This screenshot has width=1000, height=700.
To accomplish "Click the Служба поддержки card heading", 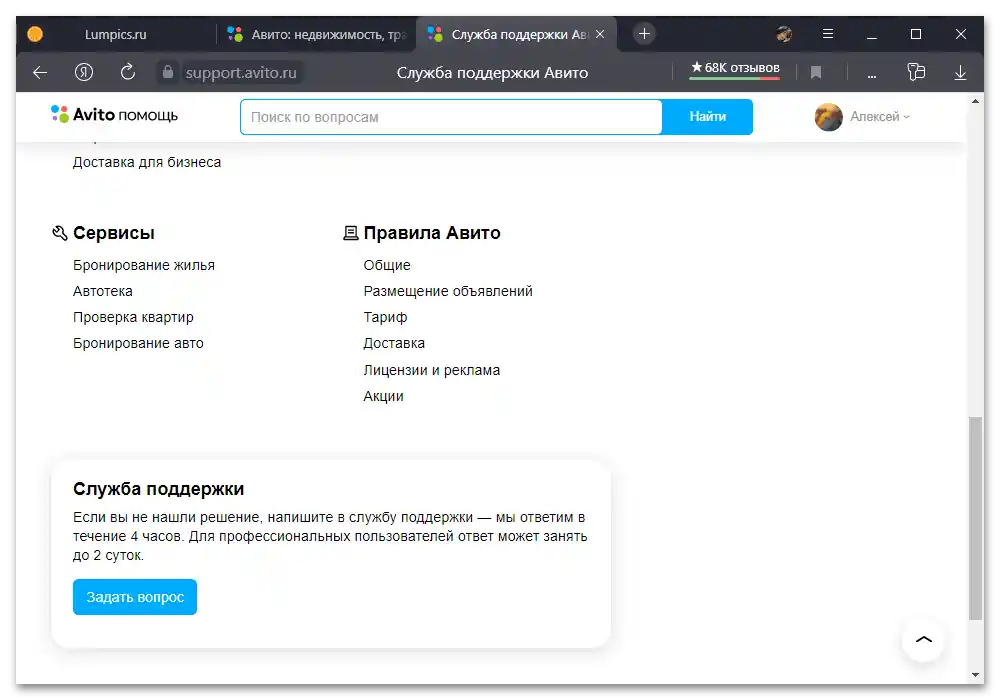I will [x=158, y=489].
